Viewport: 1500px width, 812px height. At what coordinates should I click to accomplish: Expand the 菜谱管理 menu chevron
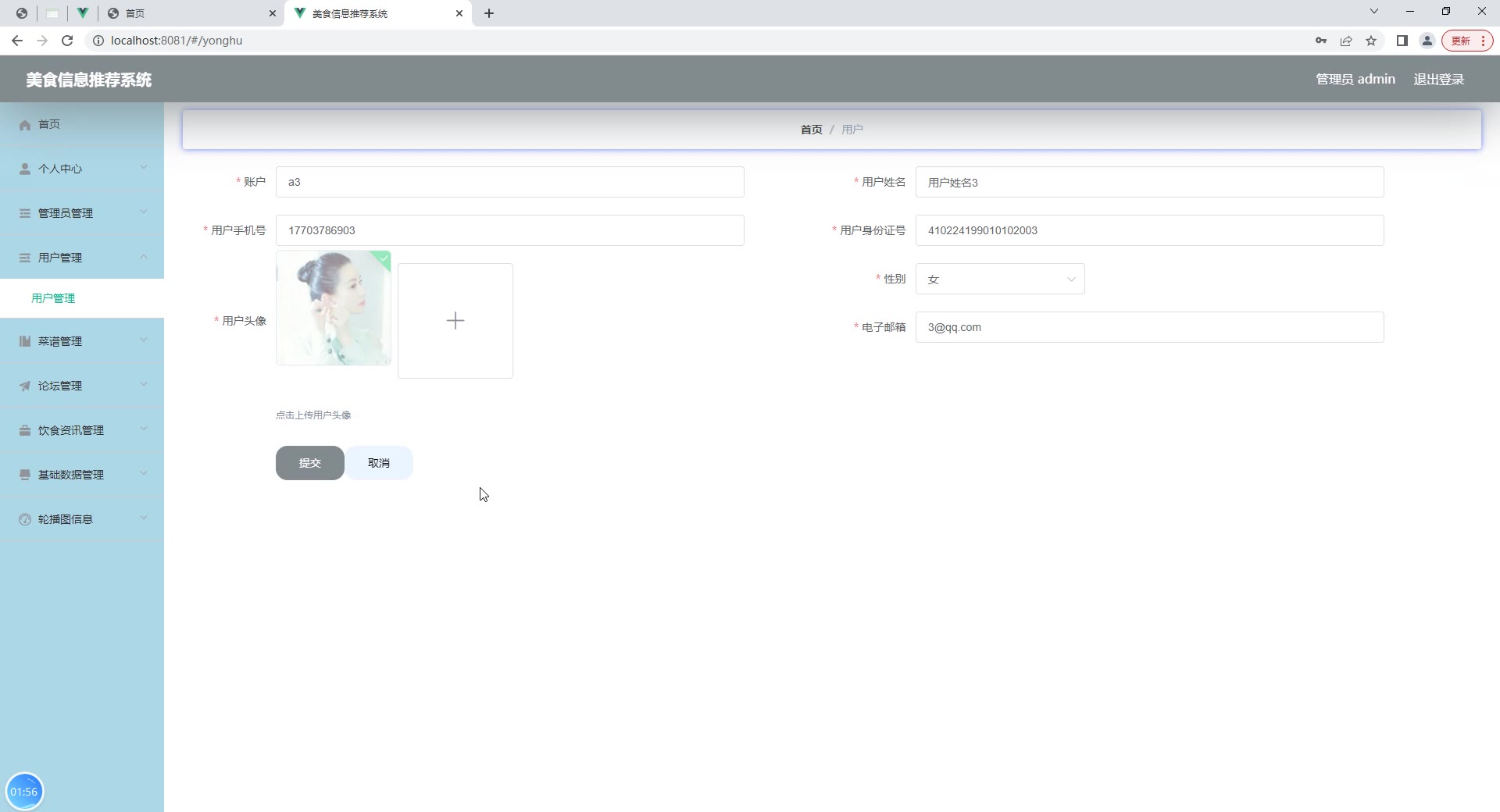point(144,340)
